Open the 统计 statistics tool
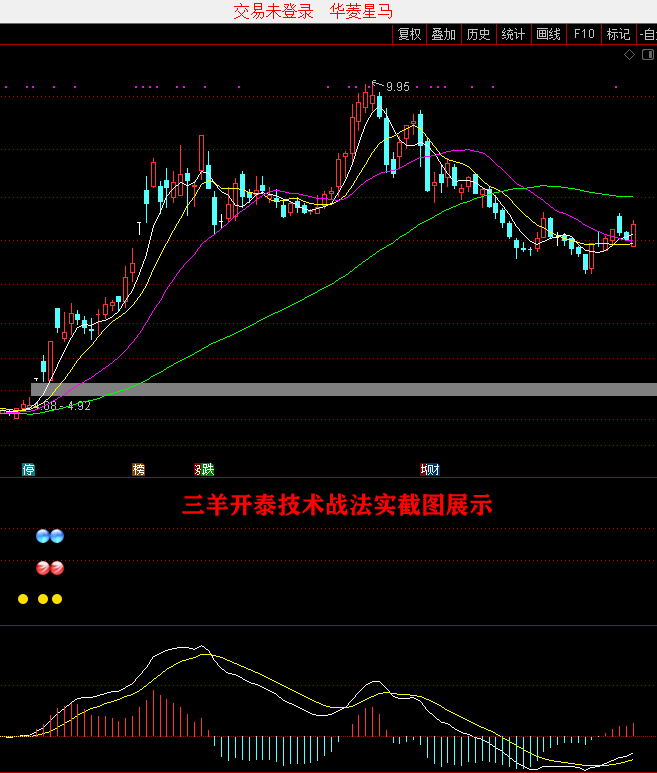The width and height of the screenshot is (657, 773). coord(513,34)
